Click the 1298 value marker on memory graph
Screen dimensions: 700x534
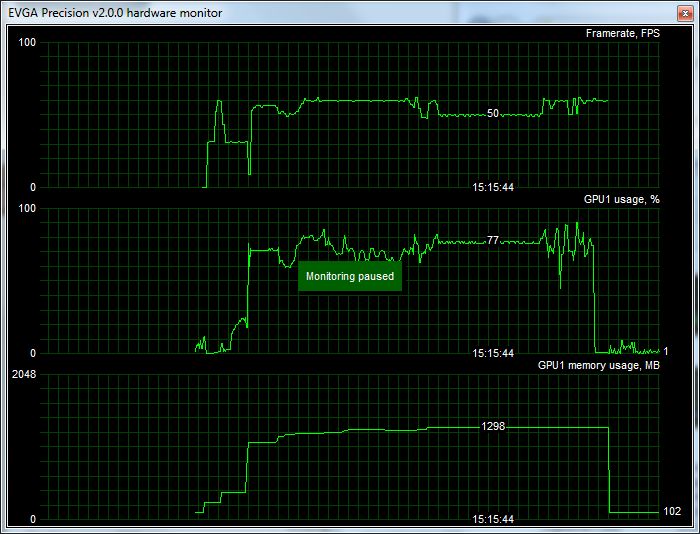[493, 427]
